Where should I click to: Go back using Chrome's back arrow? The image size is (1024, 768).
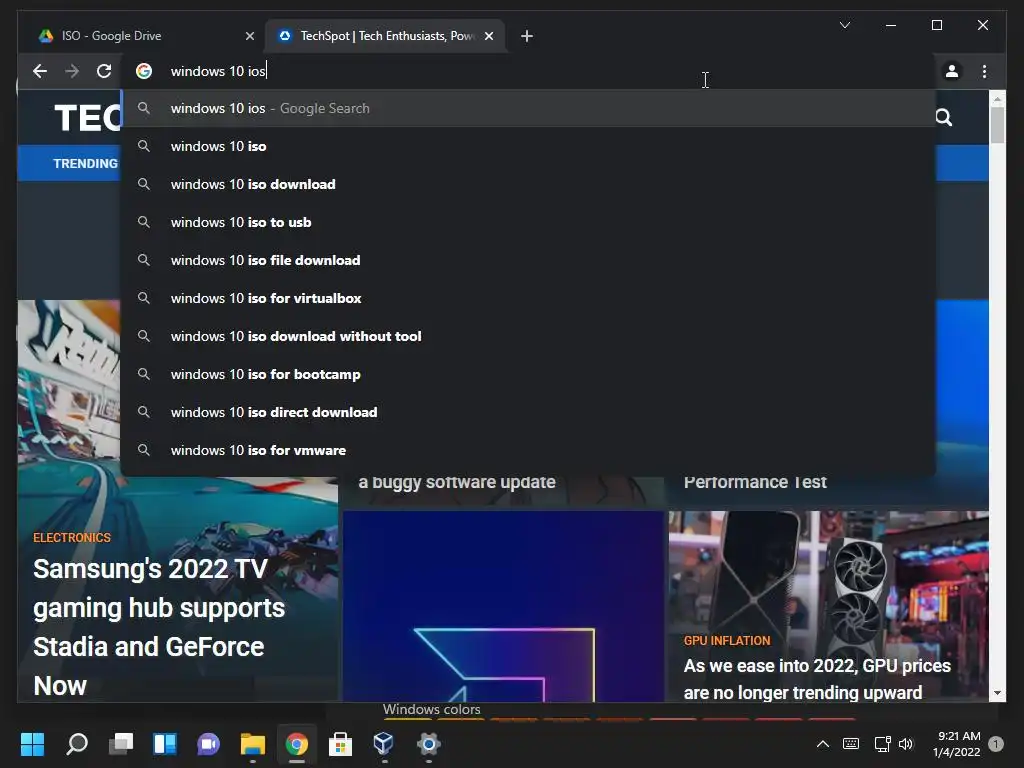click(40, 71)
